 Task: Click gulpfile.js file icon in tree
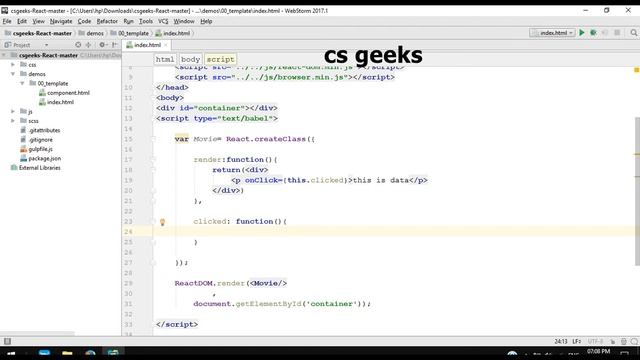(x=24, y=149)
